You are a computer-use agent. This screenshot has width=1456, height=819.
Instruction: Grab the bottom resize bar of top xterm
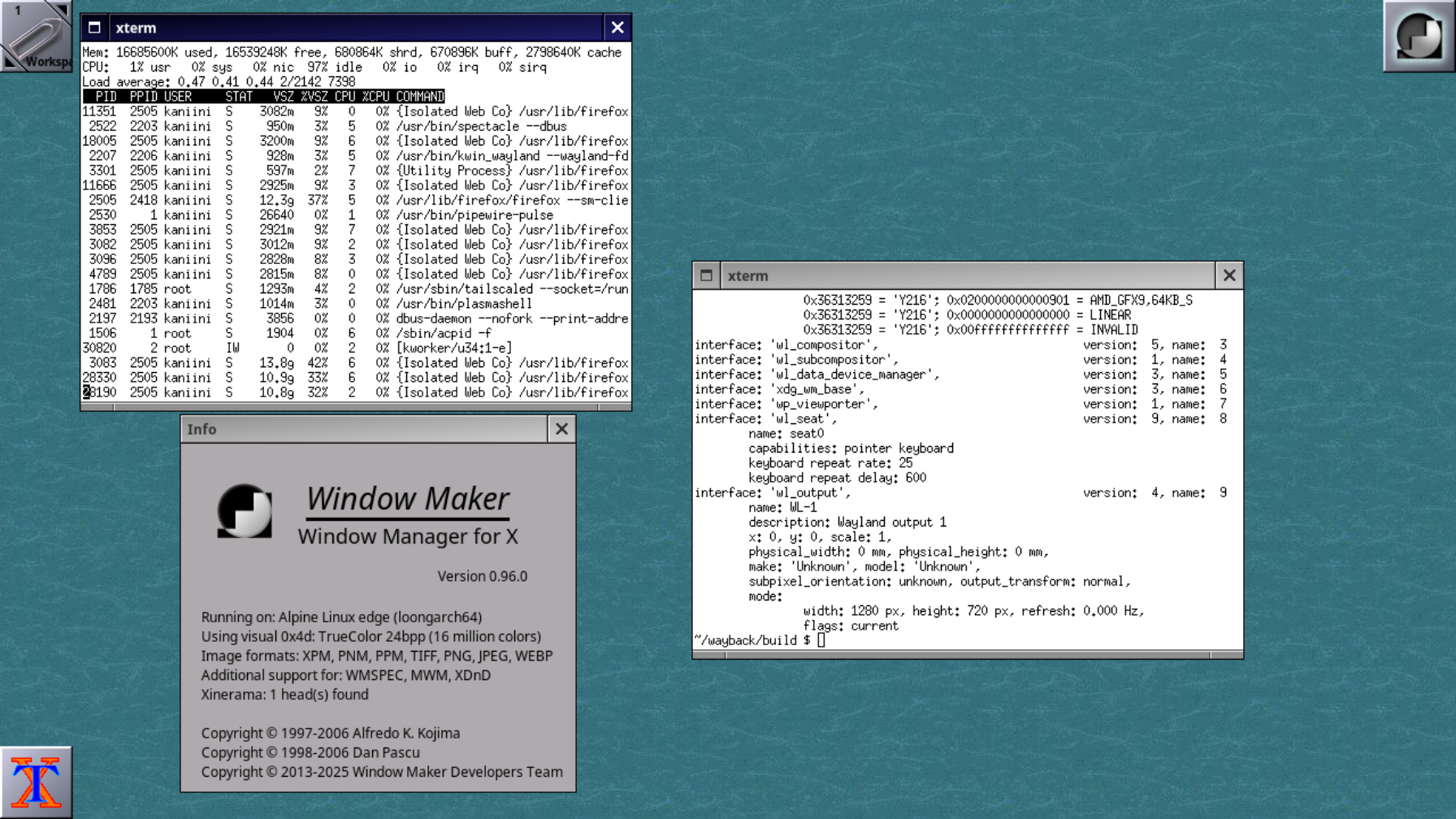[x=356, y=408]
